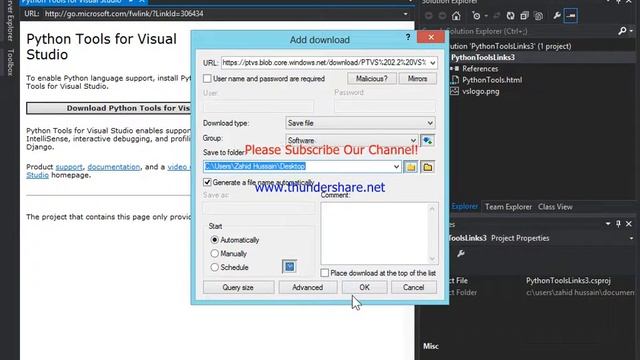This screenshot has width=640, height=360.
Task: Check Place download at the top of list
Action: click(324, 273)
